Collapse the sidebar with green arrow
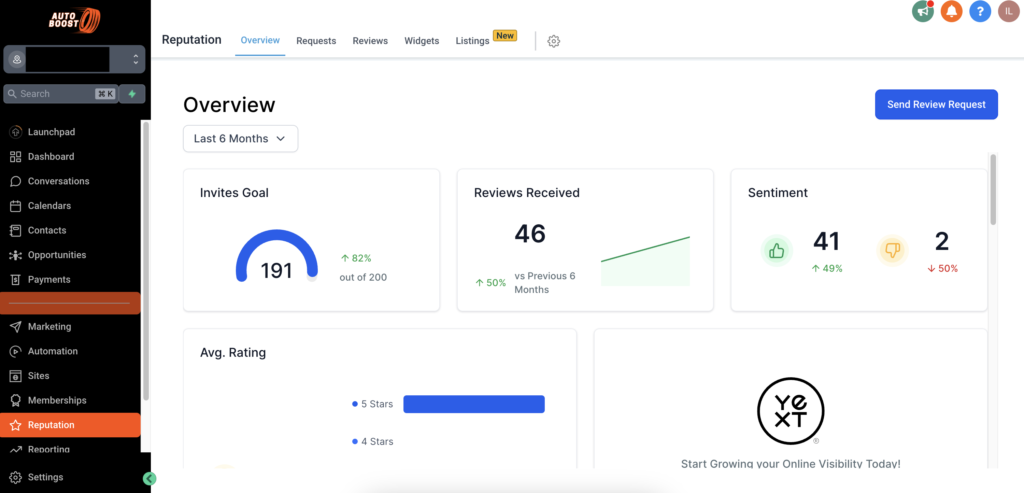 click(x=150, y=479)
